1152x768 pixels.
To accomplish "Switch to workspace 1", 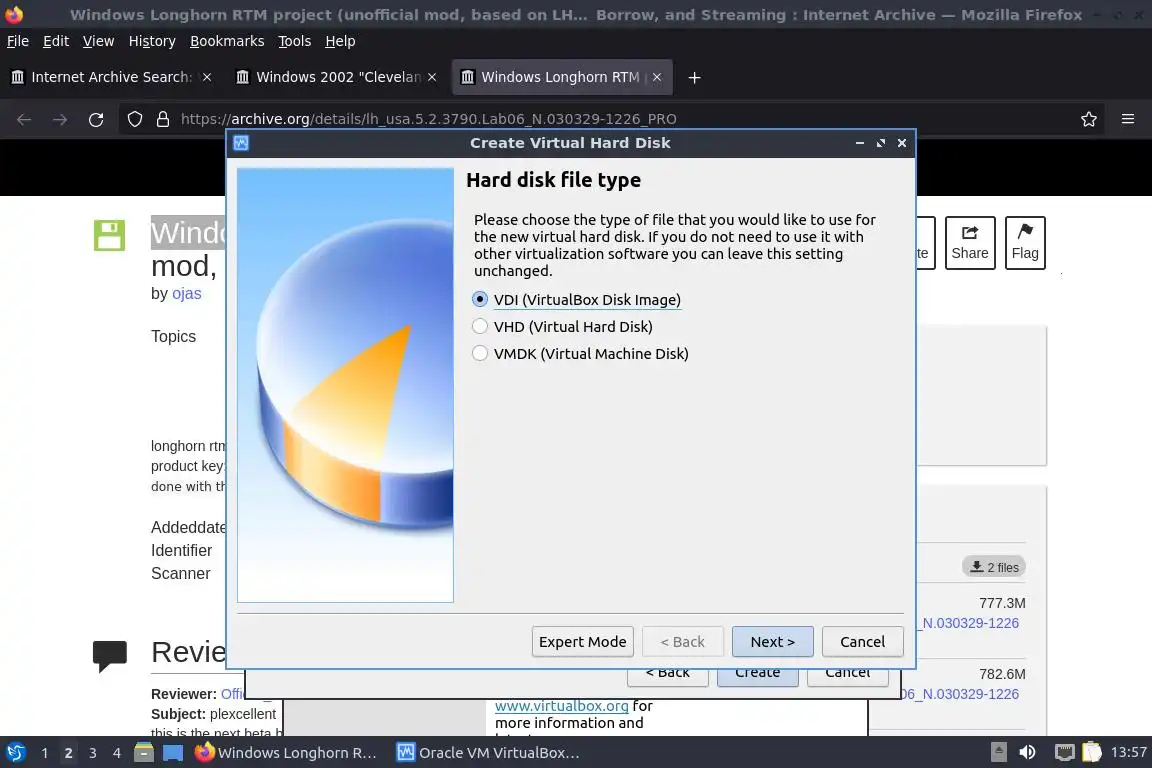I will pos(45,753).
